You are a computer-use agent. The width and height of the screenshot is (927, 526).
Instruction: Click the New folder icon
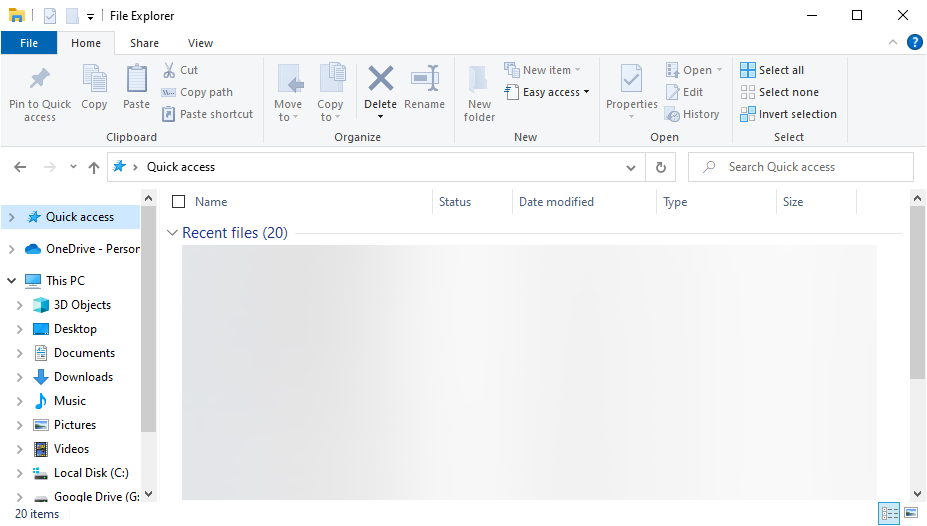(478, 80)
